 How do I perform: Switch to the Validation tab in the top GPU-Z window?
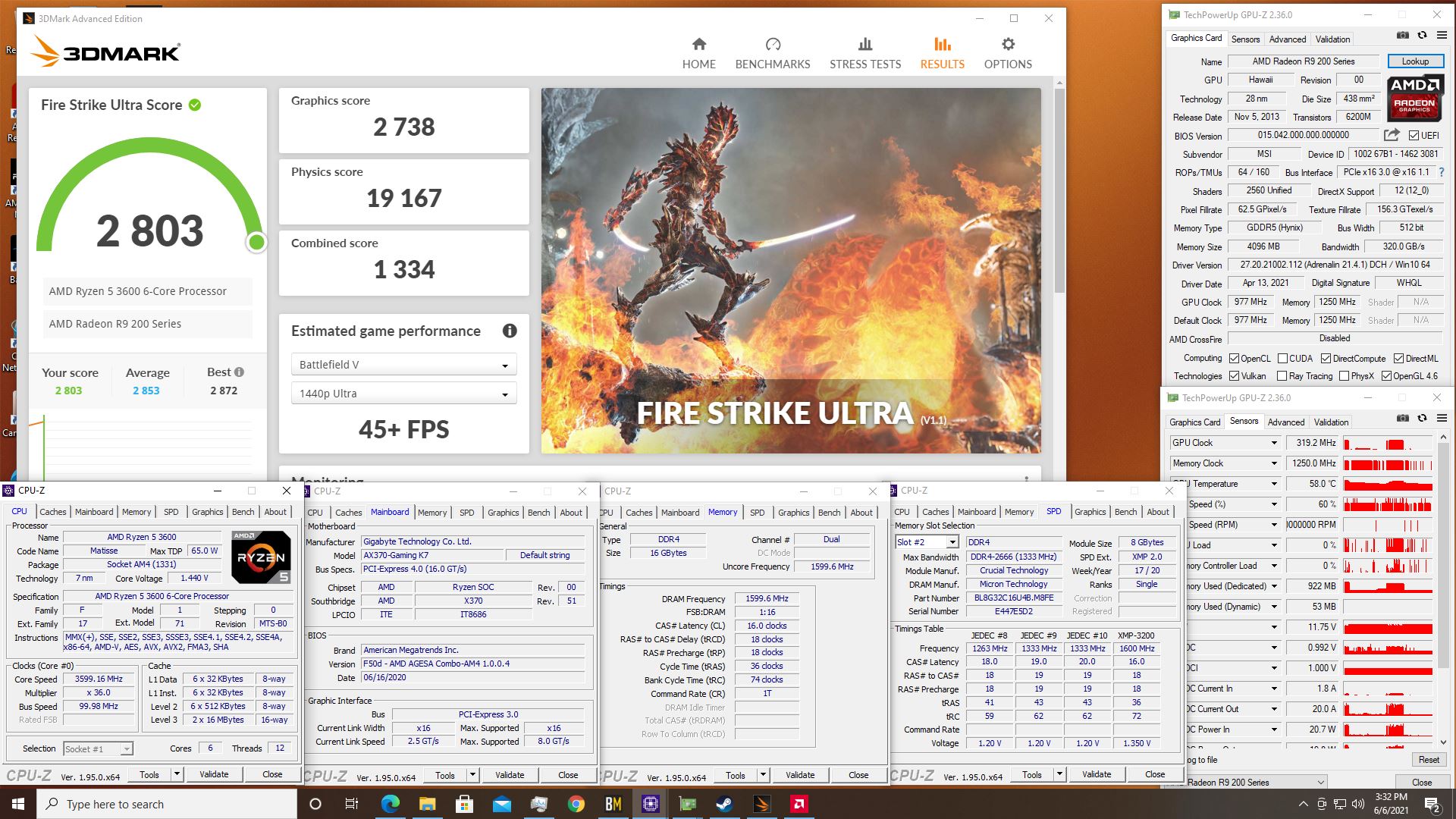tap(1332, 39)
